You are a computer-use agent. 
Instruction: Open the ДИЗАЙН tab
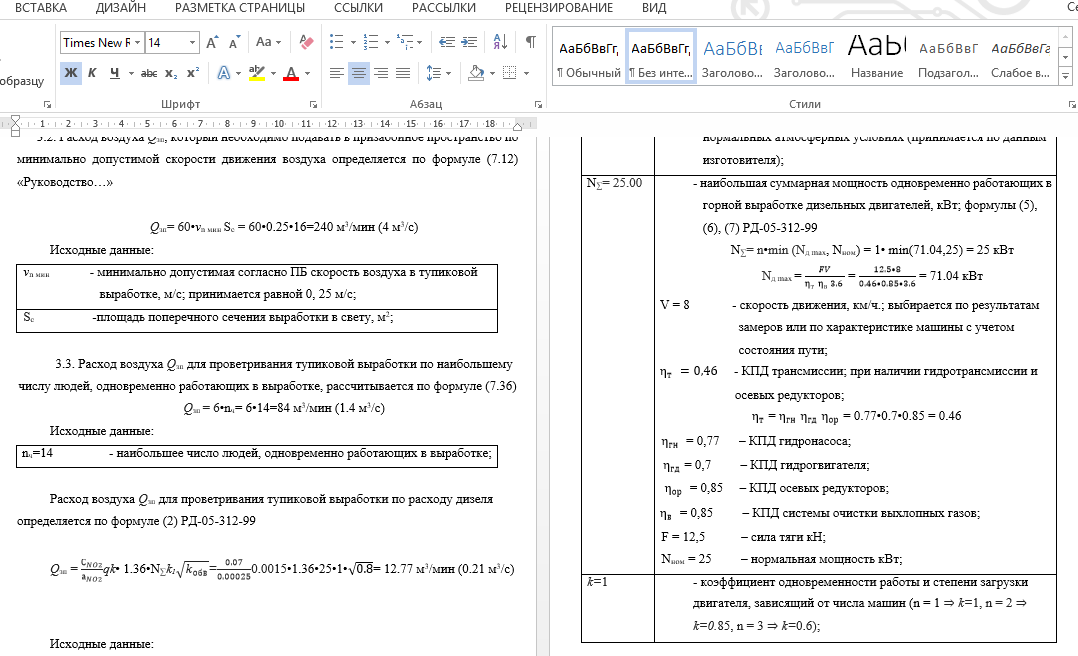click(x=120, y=8)
